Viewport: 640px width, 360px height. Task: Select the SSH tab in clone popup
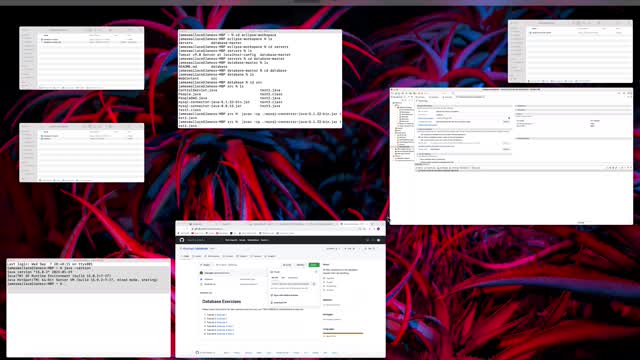pyautogui.click(x=283, y=278)
